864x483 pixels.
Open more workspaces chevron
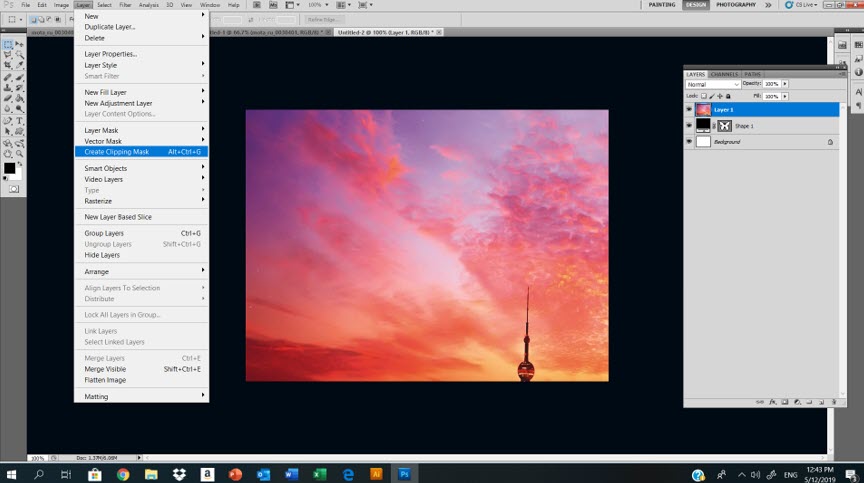coord(768,5)
